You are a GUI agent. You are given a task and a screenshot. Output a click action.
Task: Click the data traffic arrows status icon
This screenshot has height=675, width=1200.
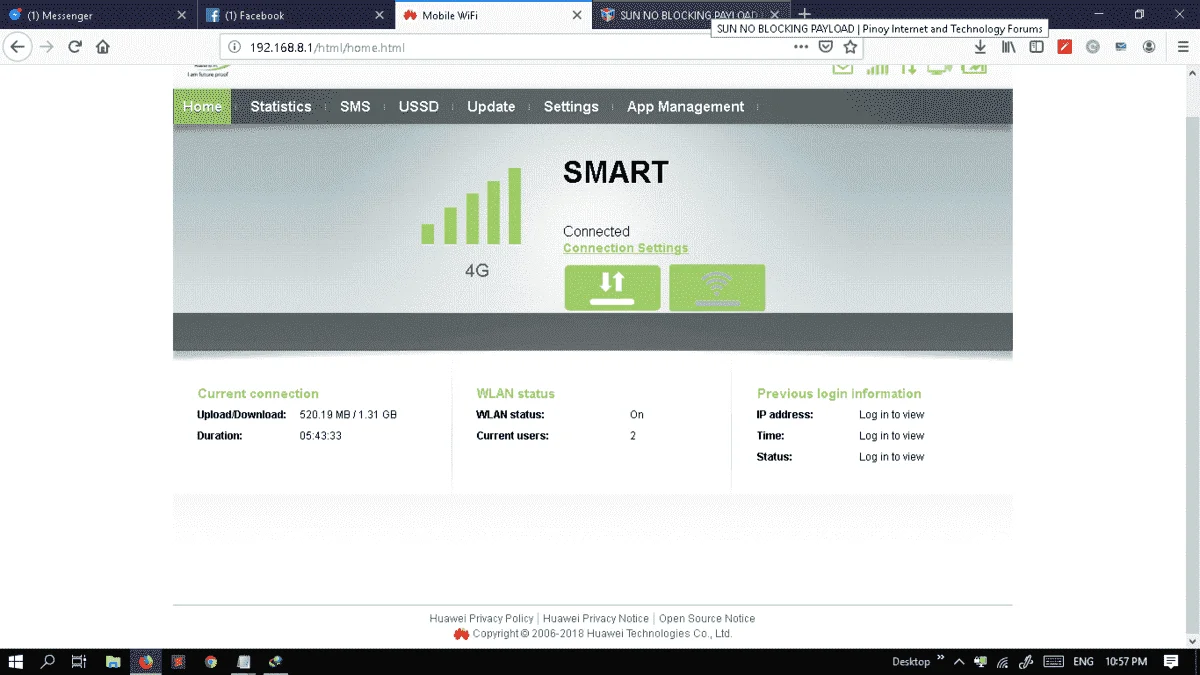pos(908,68)
